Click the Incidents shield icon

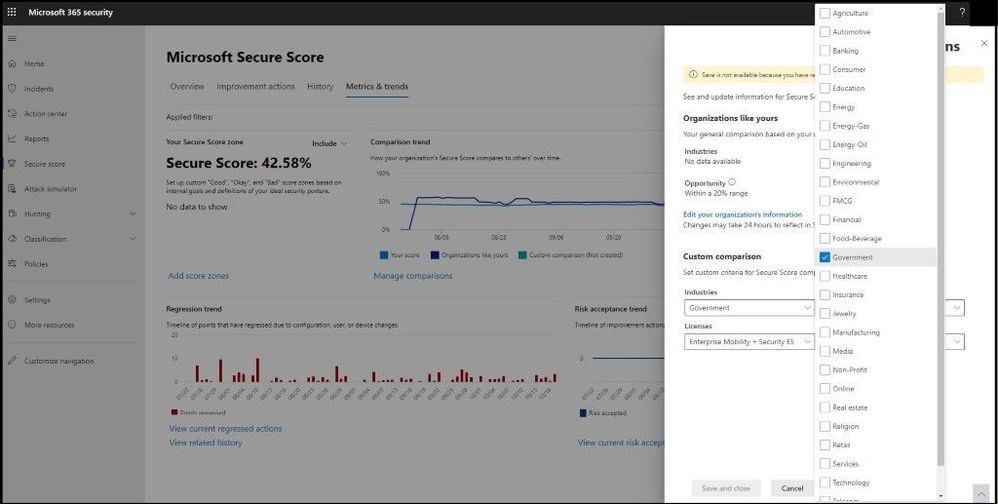tap(11, 88)
